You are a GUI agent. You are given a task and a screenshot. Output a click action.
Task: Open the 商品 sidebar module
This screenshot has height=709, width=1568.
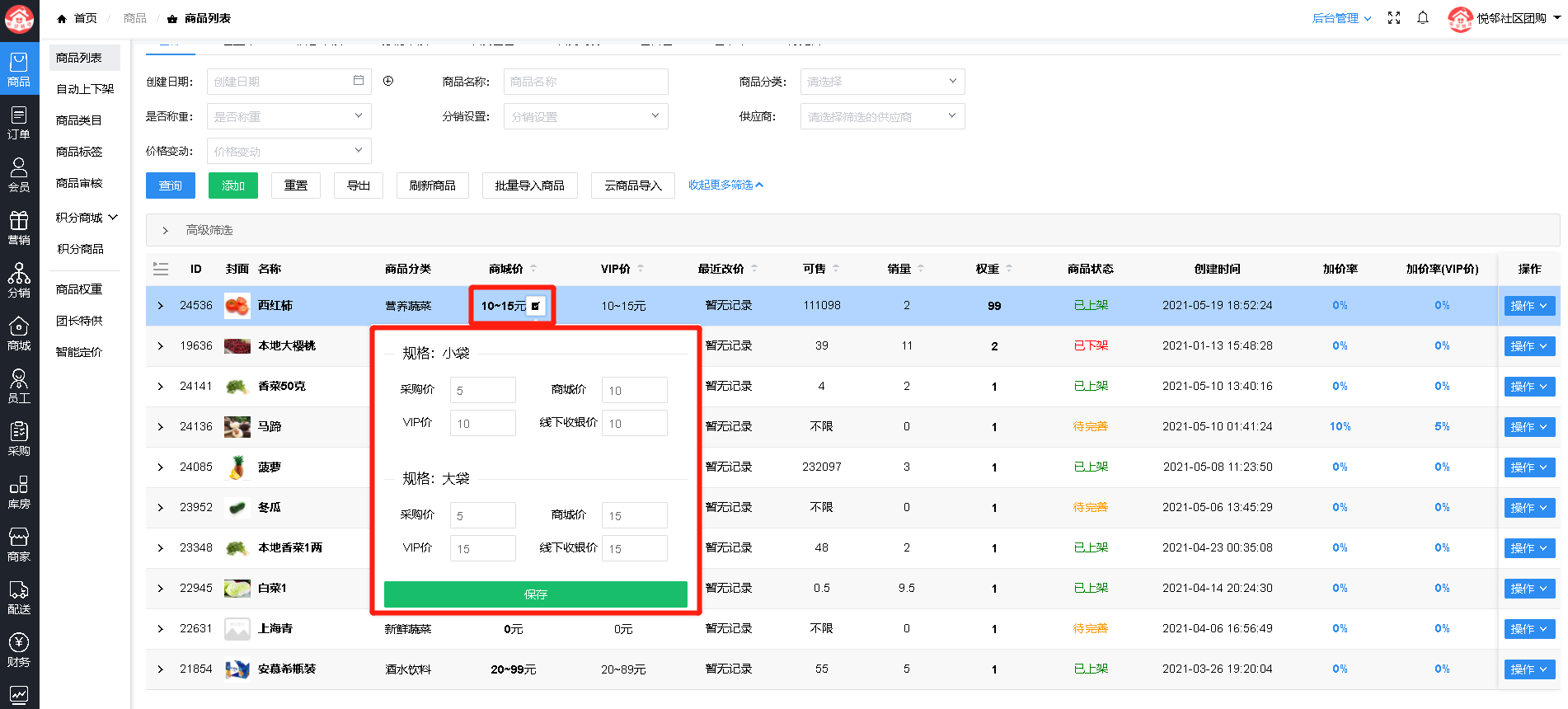point(19,68)
